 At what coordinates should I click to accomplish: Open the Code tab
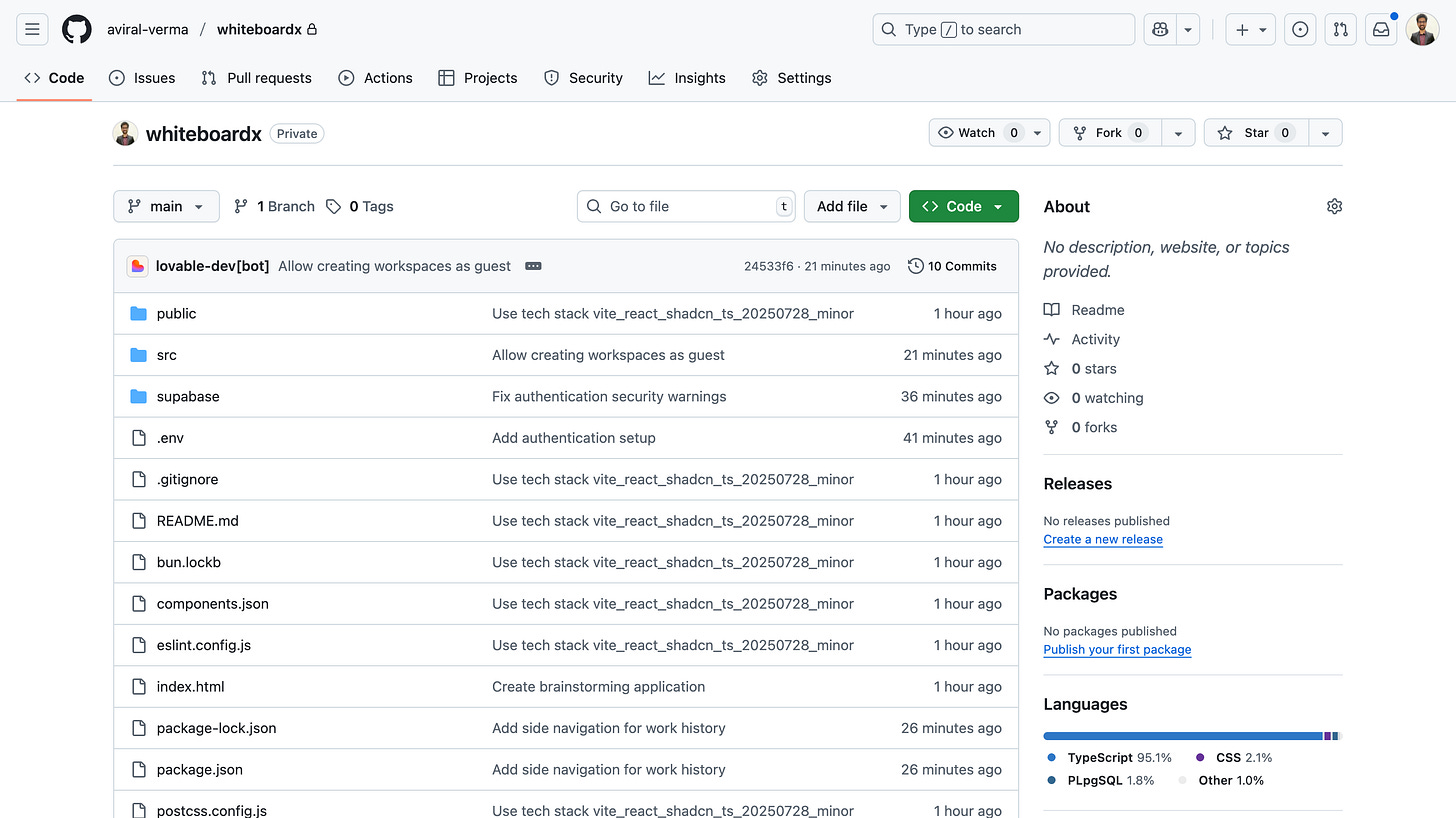coord(55,78)
